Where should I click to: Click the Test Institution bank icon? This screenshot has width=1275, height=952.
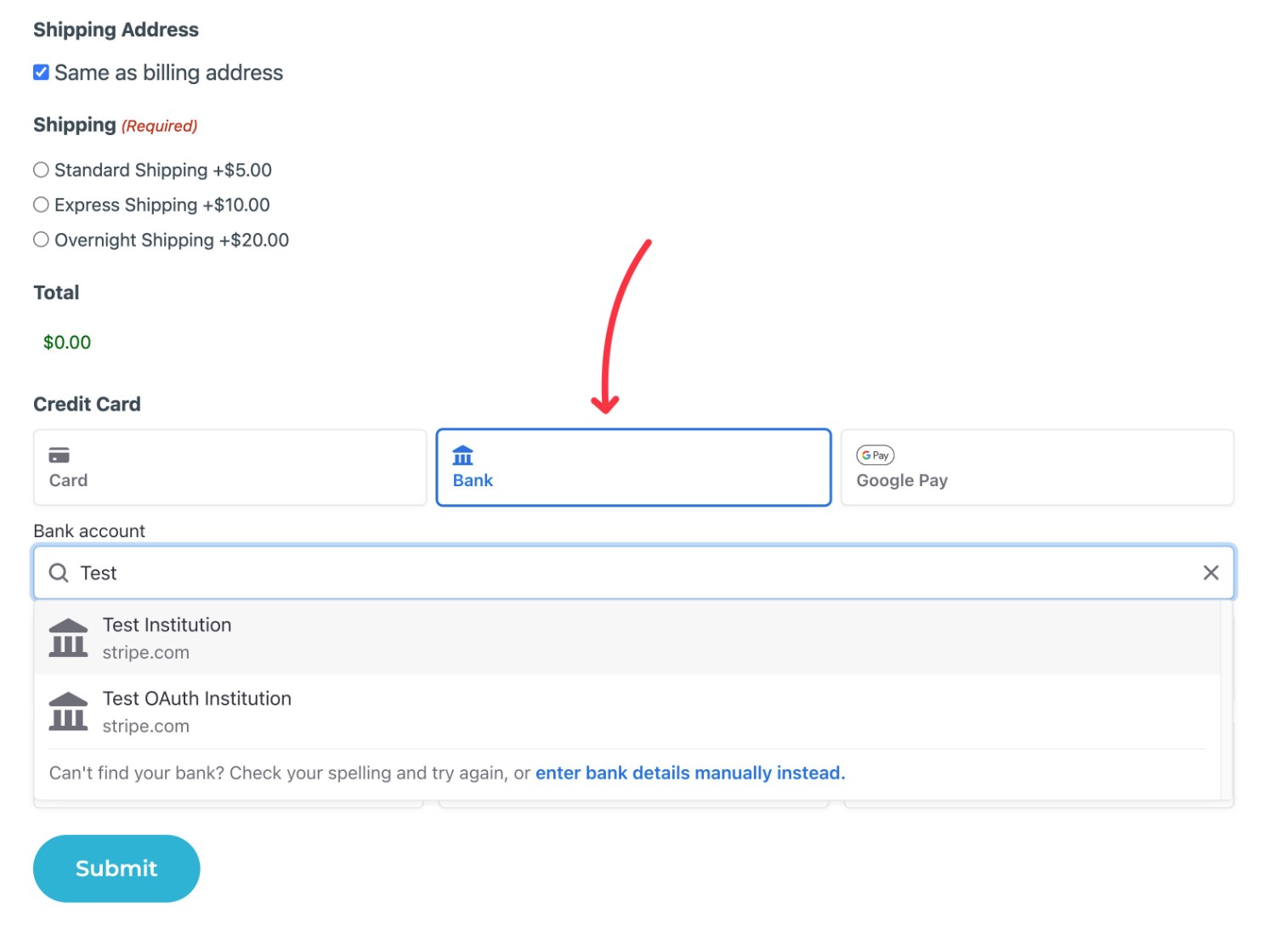pyautogui.click(x=68, y=637)
